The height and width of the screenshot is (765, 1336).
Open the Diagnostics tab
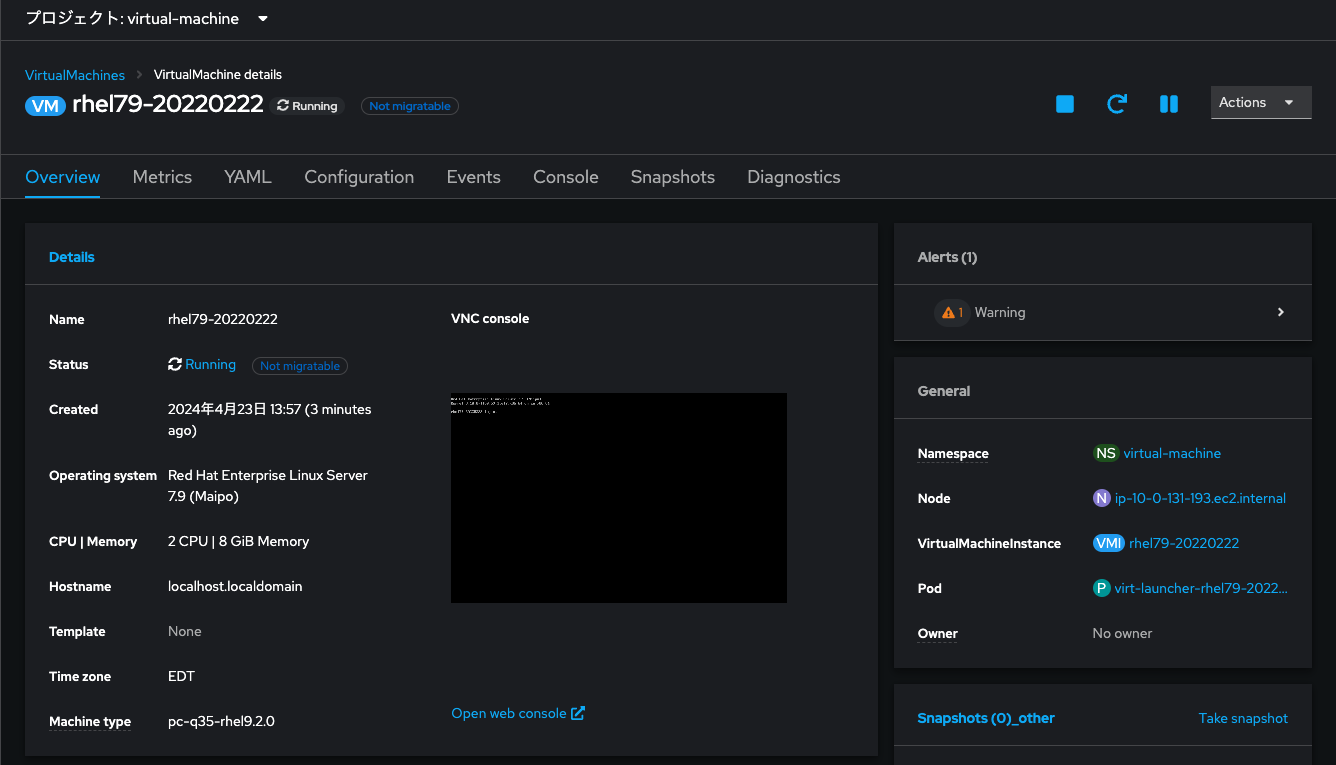point(794,177)
